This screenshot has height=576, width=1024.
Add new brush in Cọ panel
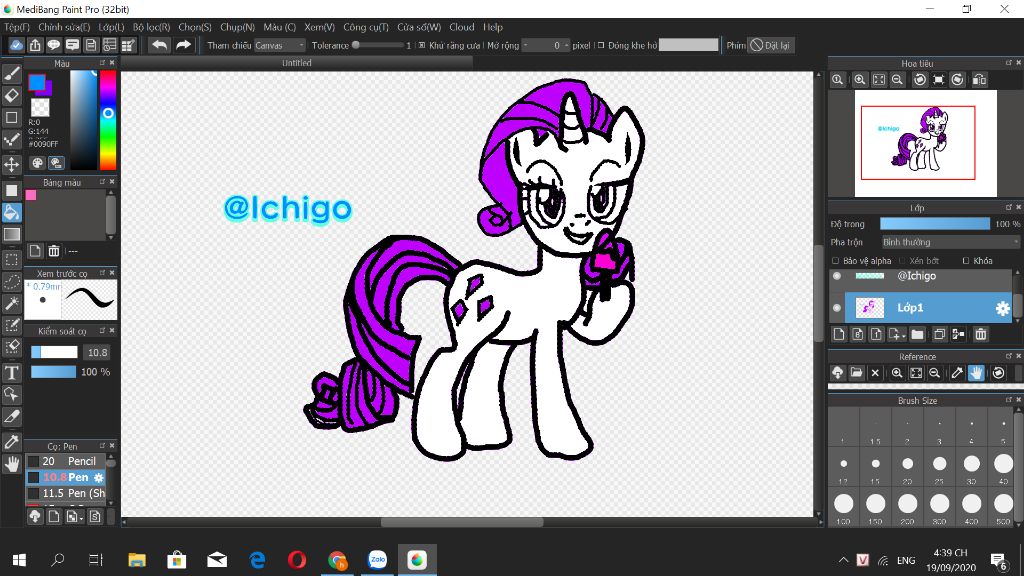pos(54,517)
